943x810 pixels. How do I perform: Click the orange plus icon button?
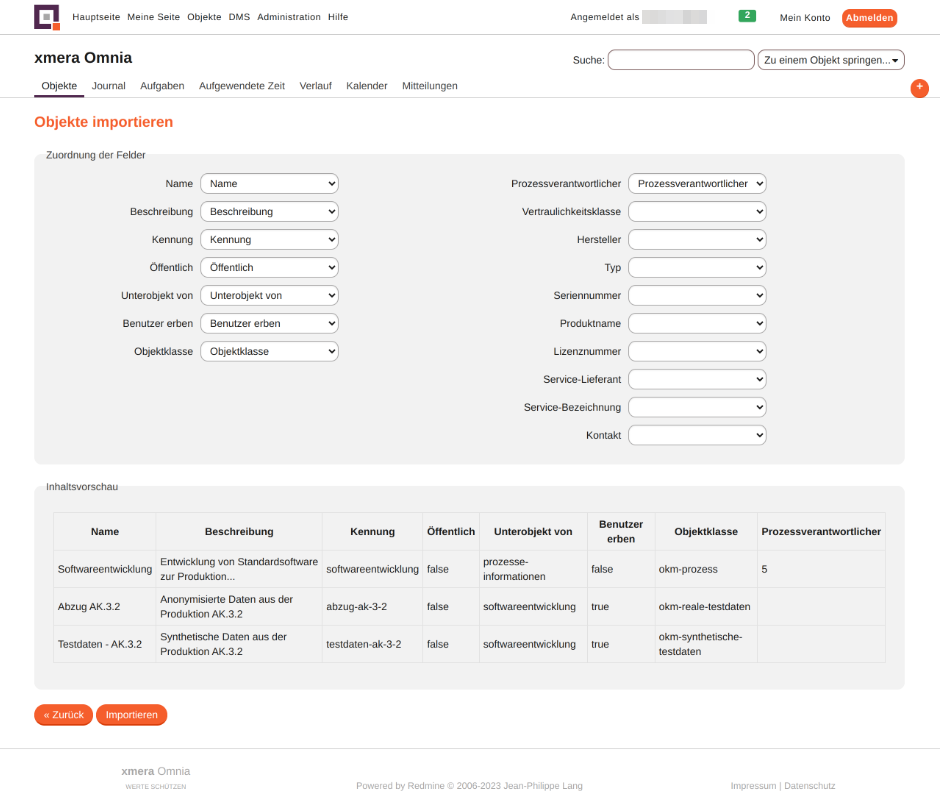(919, 88)
